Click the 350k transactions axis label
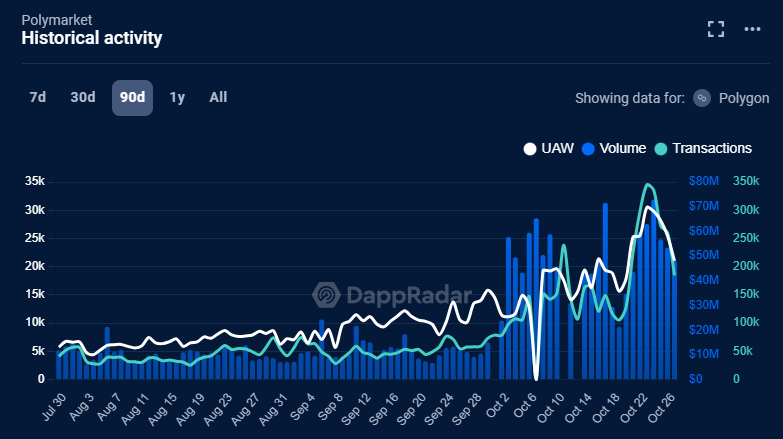 pyautogui.click(x=746, y=181)
